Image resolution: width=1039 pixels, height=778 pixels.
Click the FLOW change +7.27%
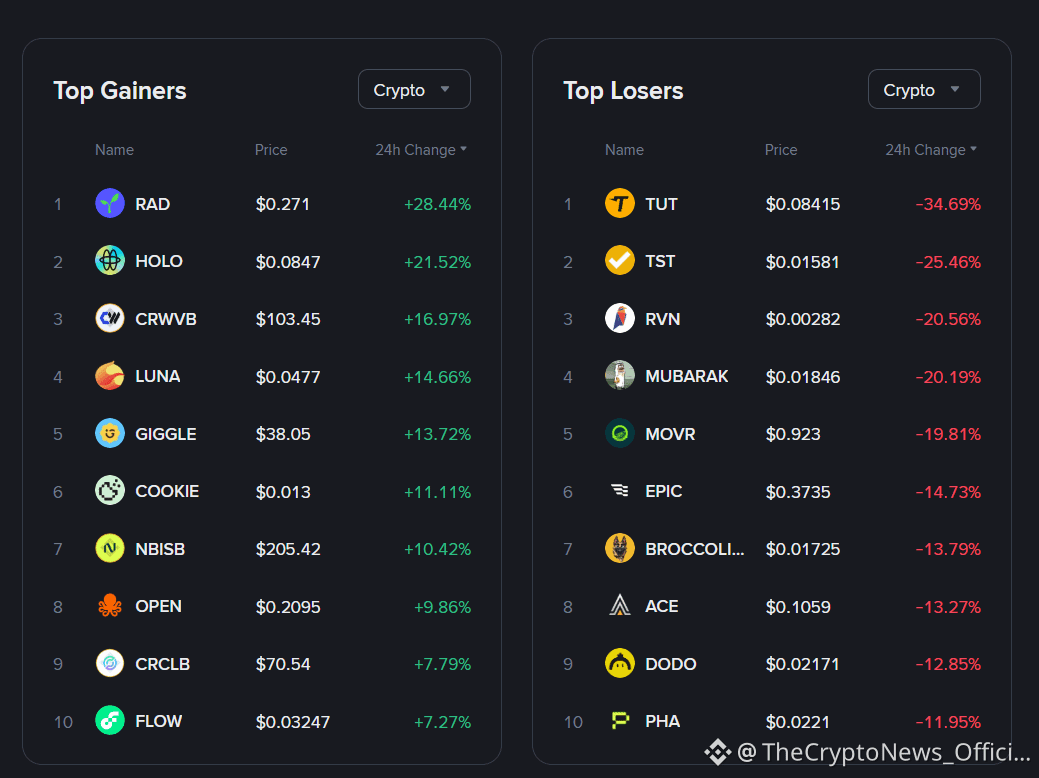443,722
